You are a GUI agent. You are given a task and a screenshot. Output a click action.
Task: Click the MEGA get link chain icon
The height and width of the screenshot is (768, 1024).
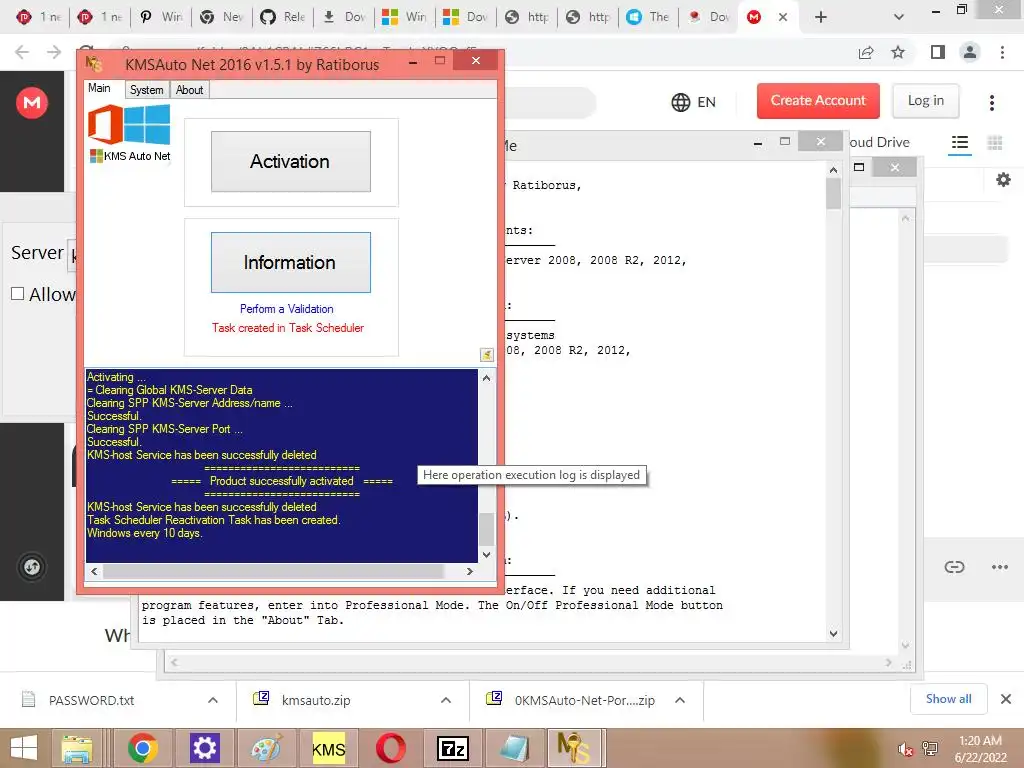click(954, 567)
